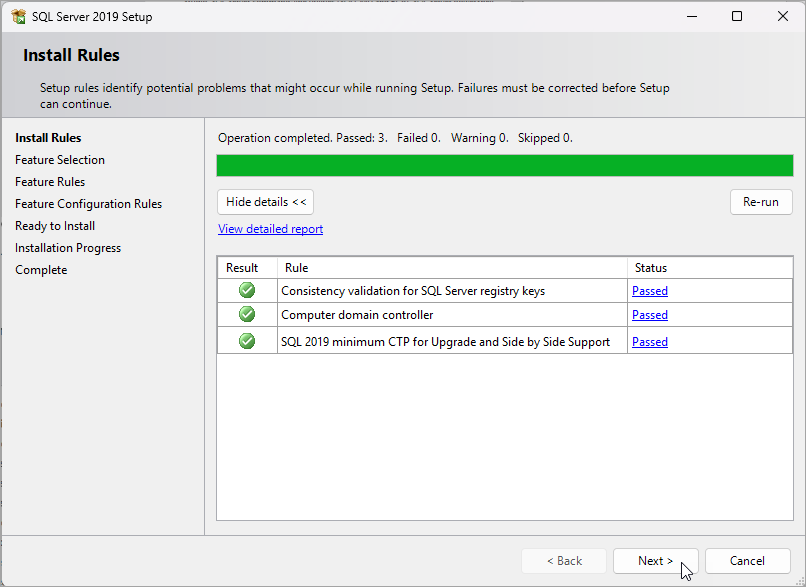This screenshot has width=806, height=587.
Task: Select 'SQL 2019 minimum CTP for Upgrade' rule text
Action: (445, 342)
